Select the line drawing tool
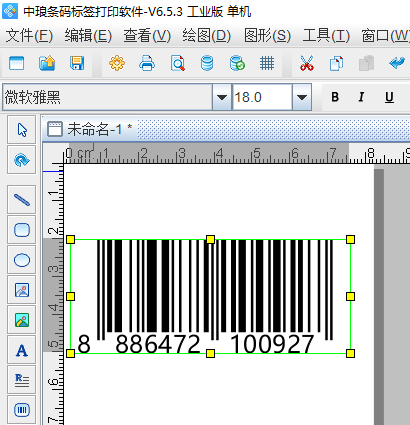 tap(22, 200)
